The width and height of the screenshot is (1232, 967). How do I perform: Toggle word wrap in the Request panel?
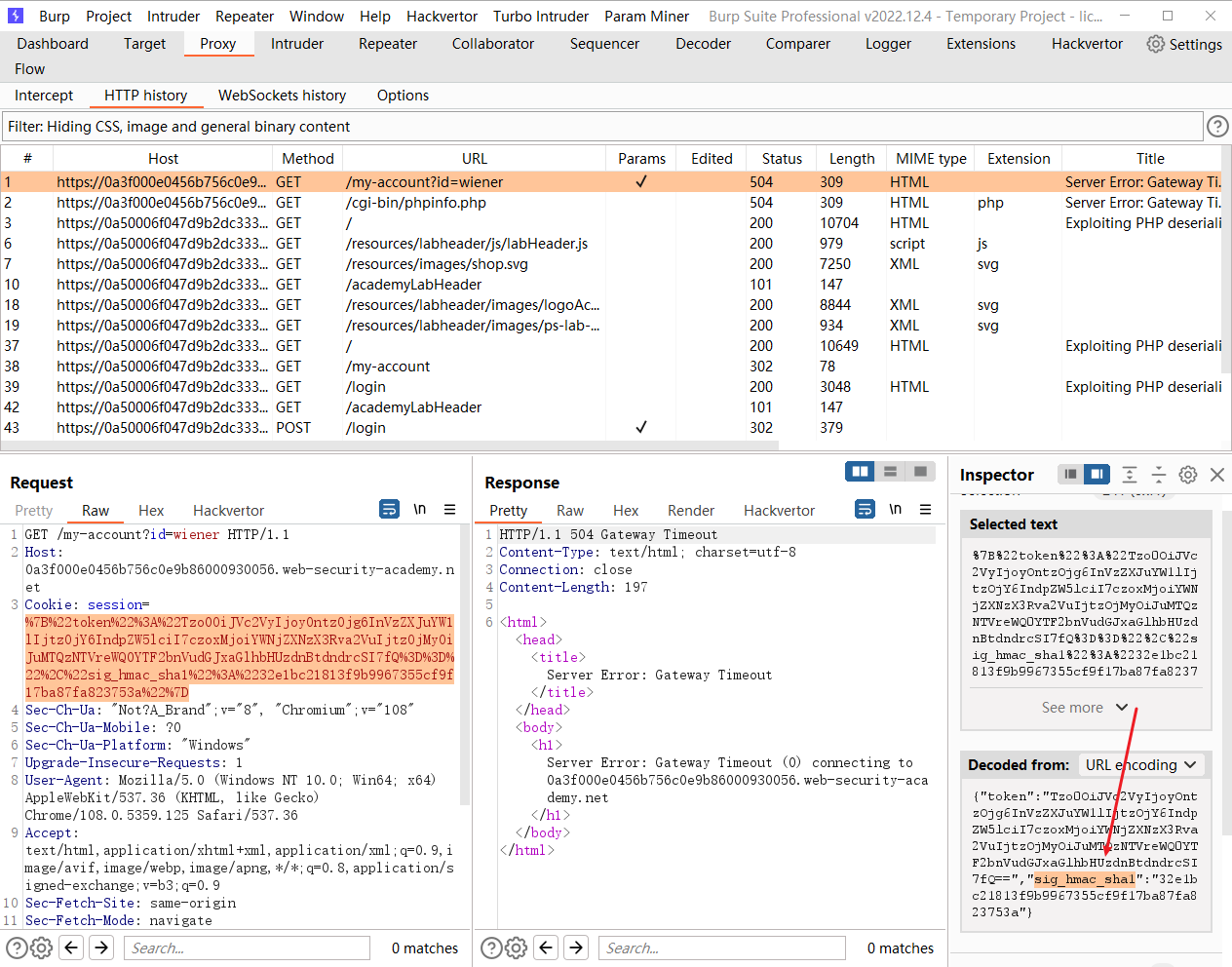(389, 509)
